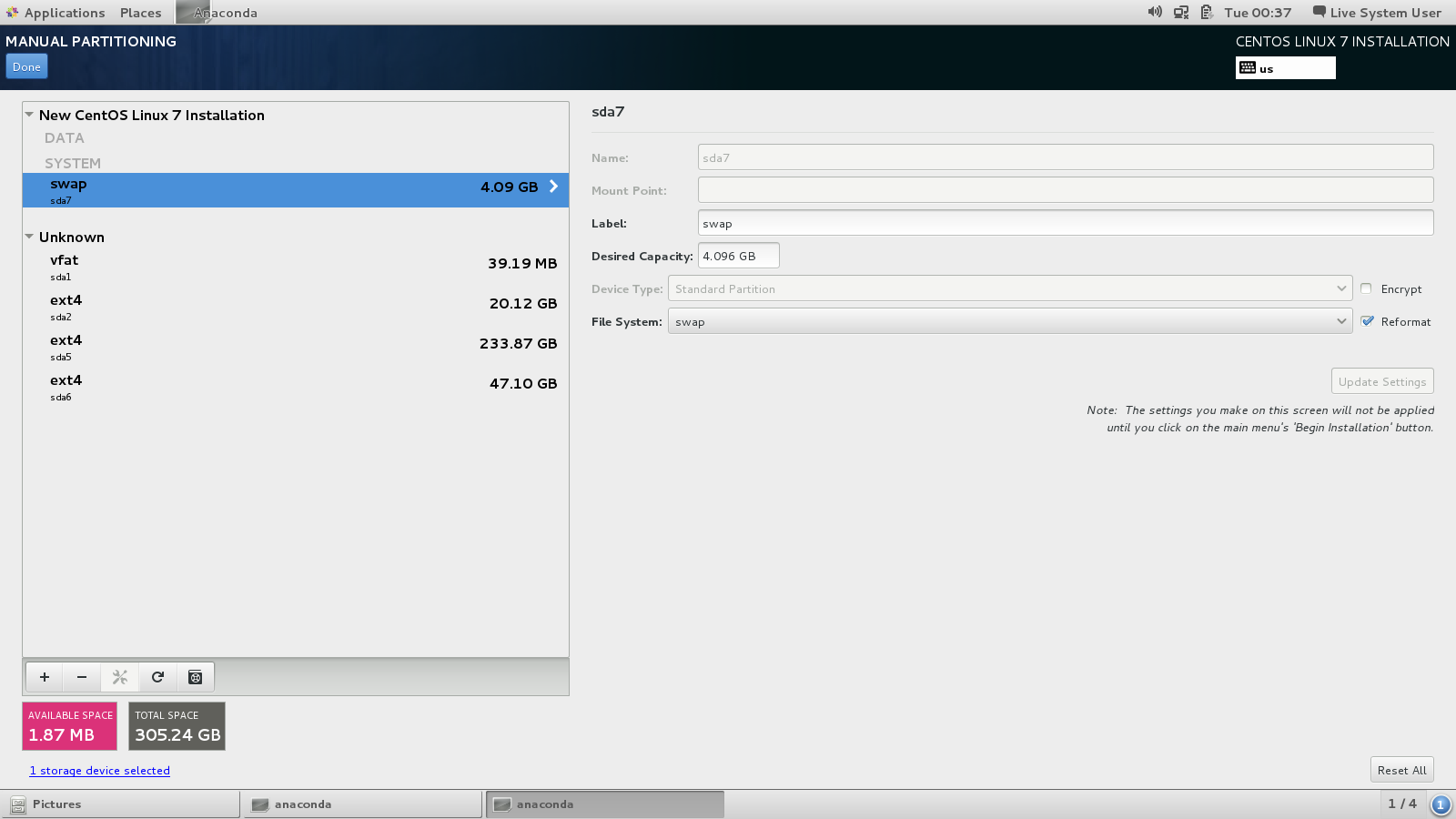
Task: Open the Anaconda application menu
Action: click(218, 13)
